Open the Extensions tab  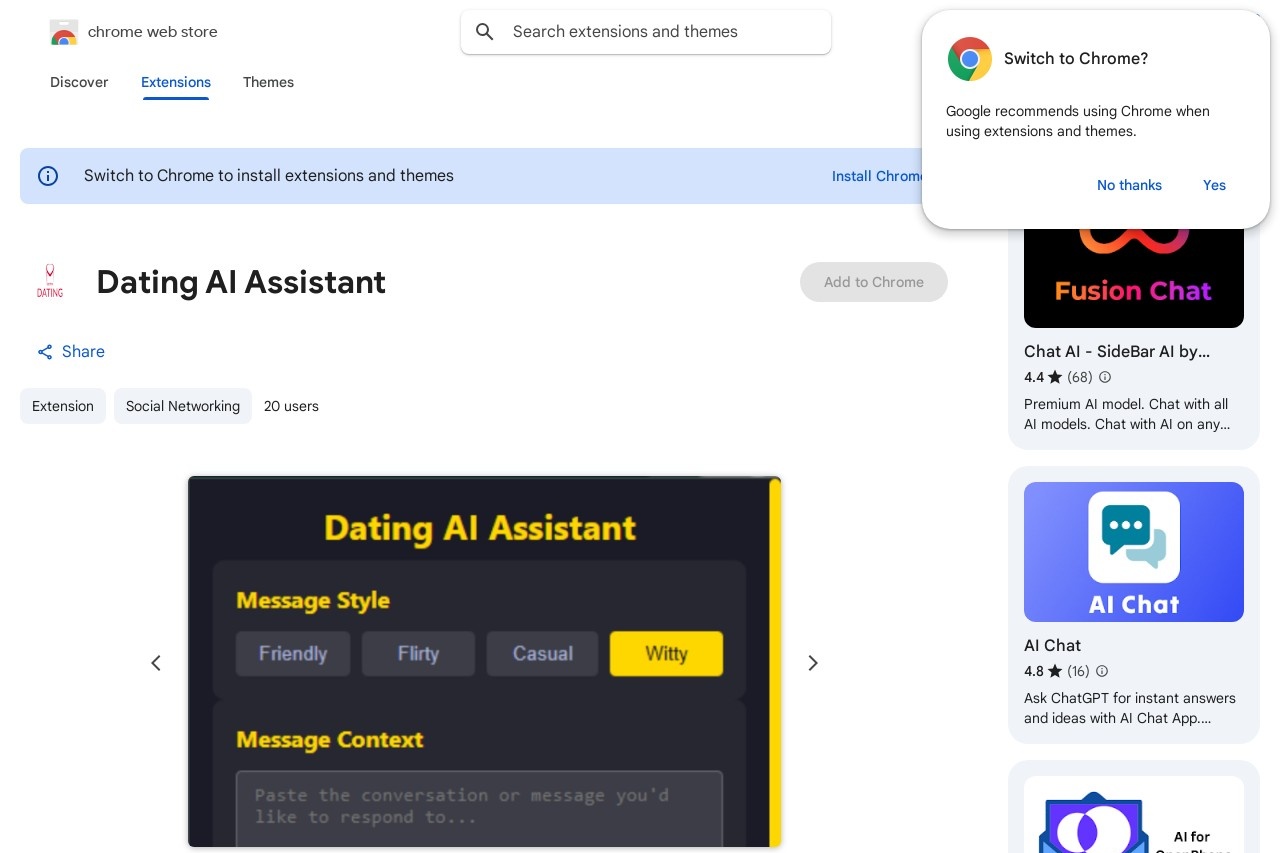[176, 82]
